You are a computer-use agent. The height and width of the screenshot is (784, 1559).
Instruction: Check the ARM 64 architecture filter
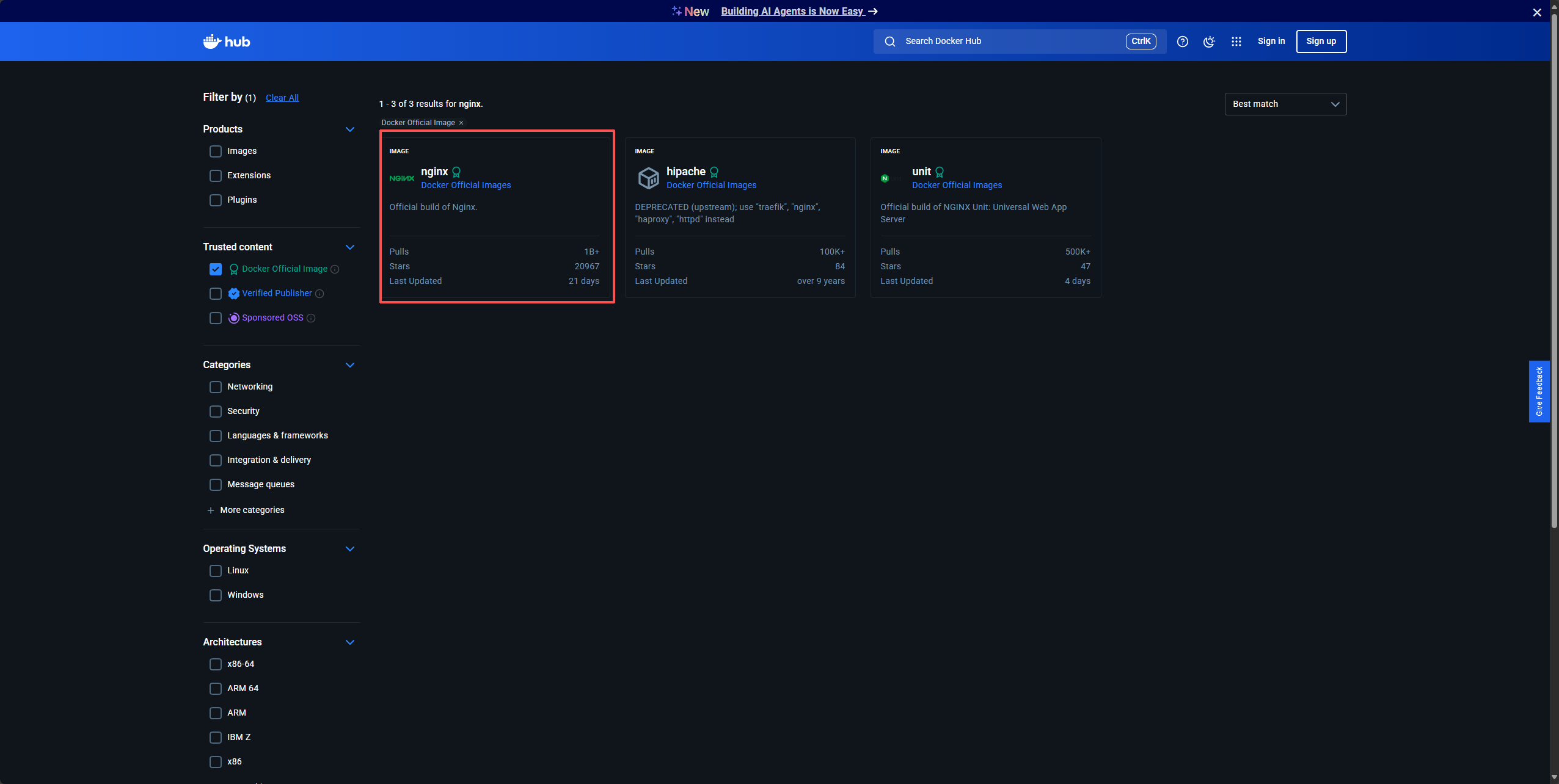(x=216, y=689)
